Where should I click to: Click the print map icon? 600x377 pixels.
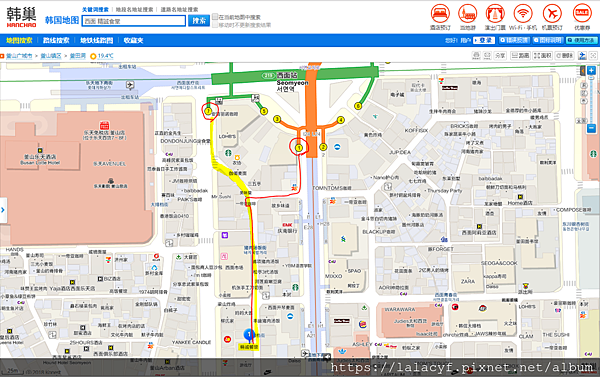(476, 55)
